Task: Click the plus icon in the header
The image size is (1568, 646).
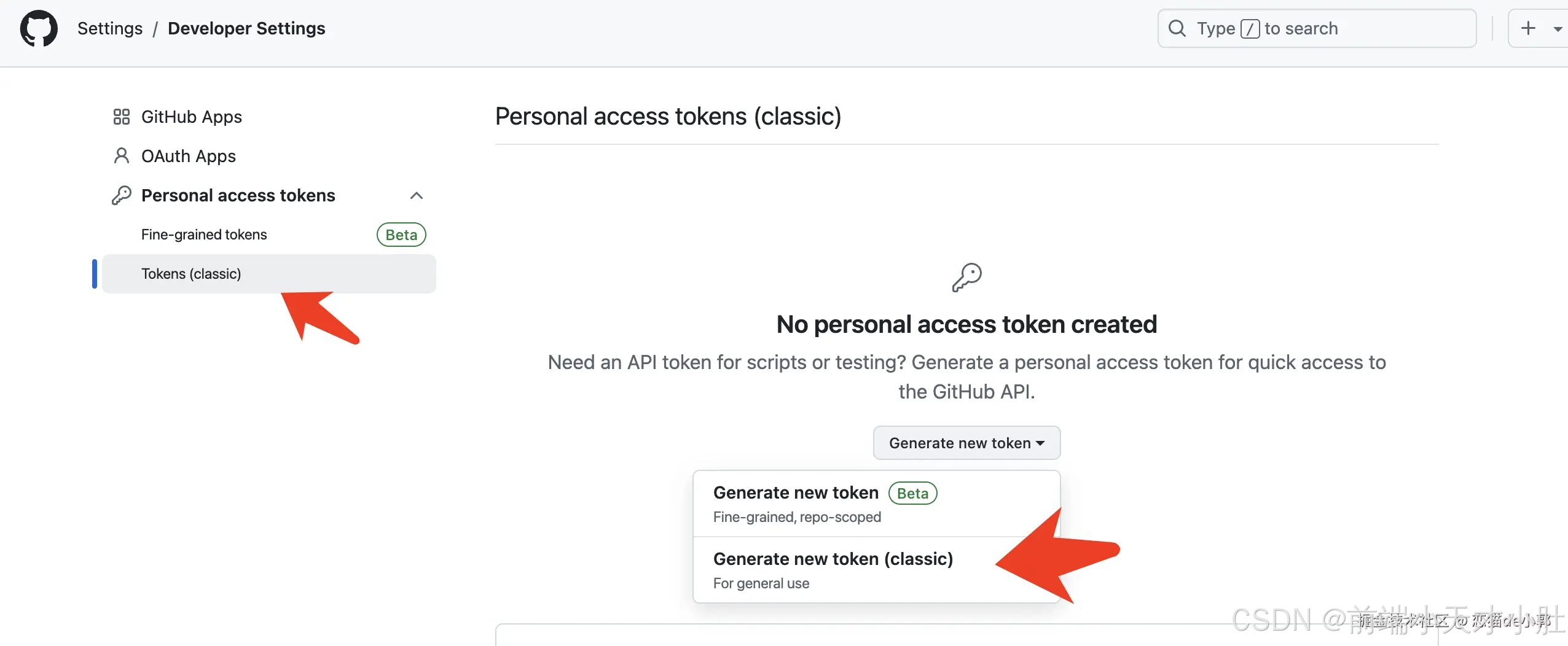Action: [x=1528, y=28]
